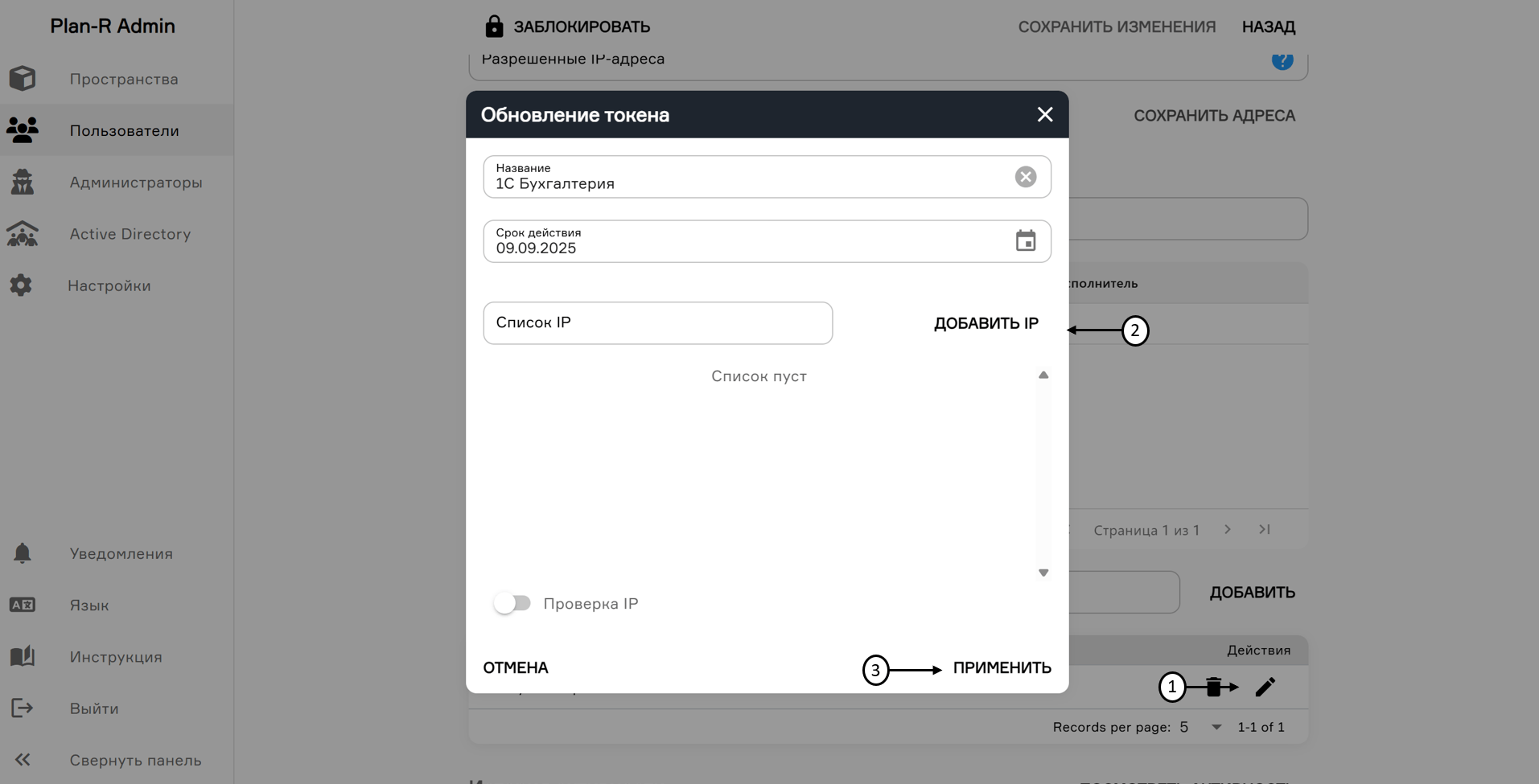Open Пространства via cube icon
The height and width of the screenshot is (784, 1539).
tap(23, 78)
